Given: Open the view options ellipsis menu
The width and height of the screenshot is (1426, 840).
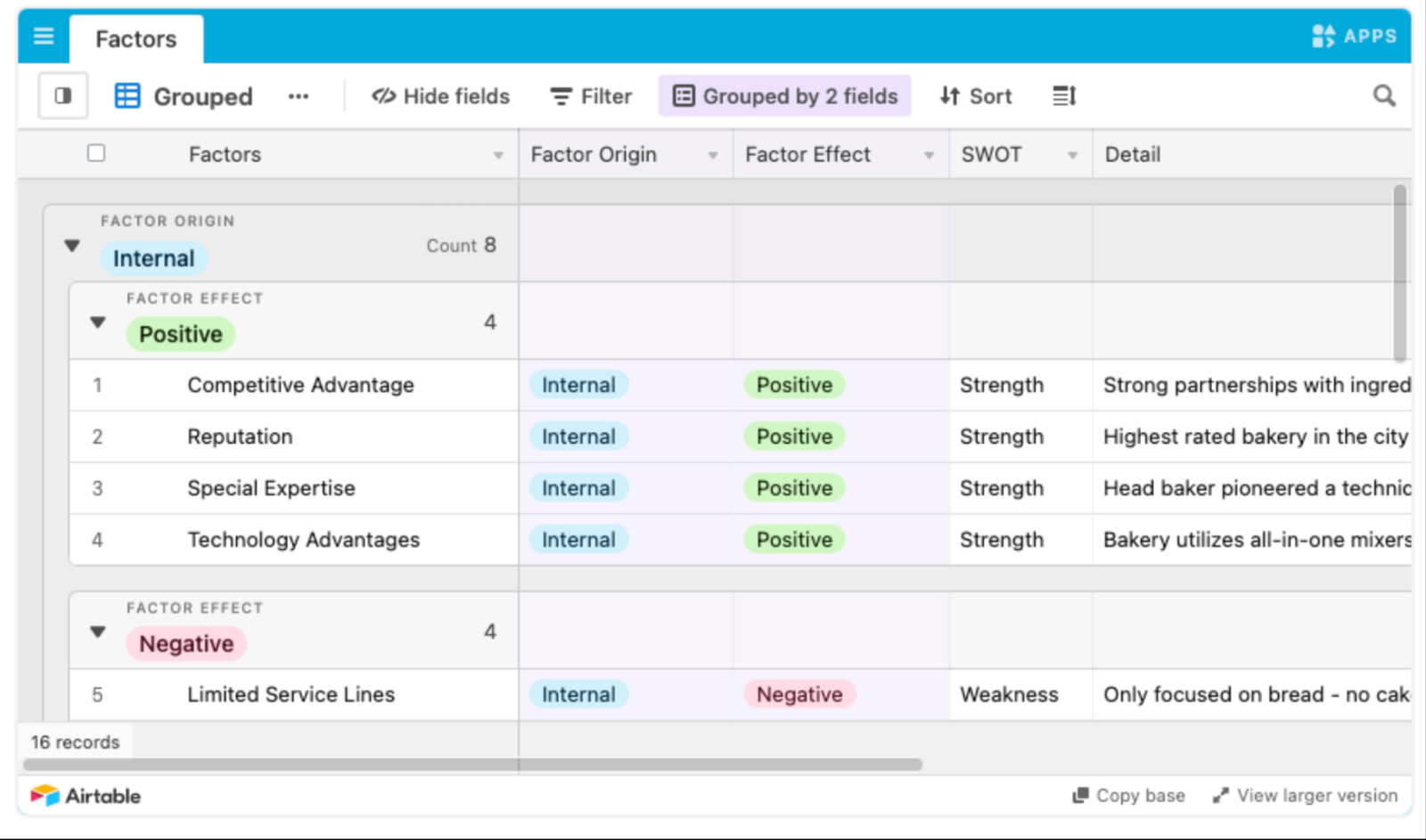Looking at the screenshot, I should coord(299,96).
